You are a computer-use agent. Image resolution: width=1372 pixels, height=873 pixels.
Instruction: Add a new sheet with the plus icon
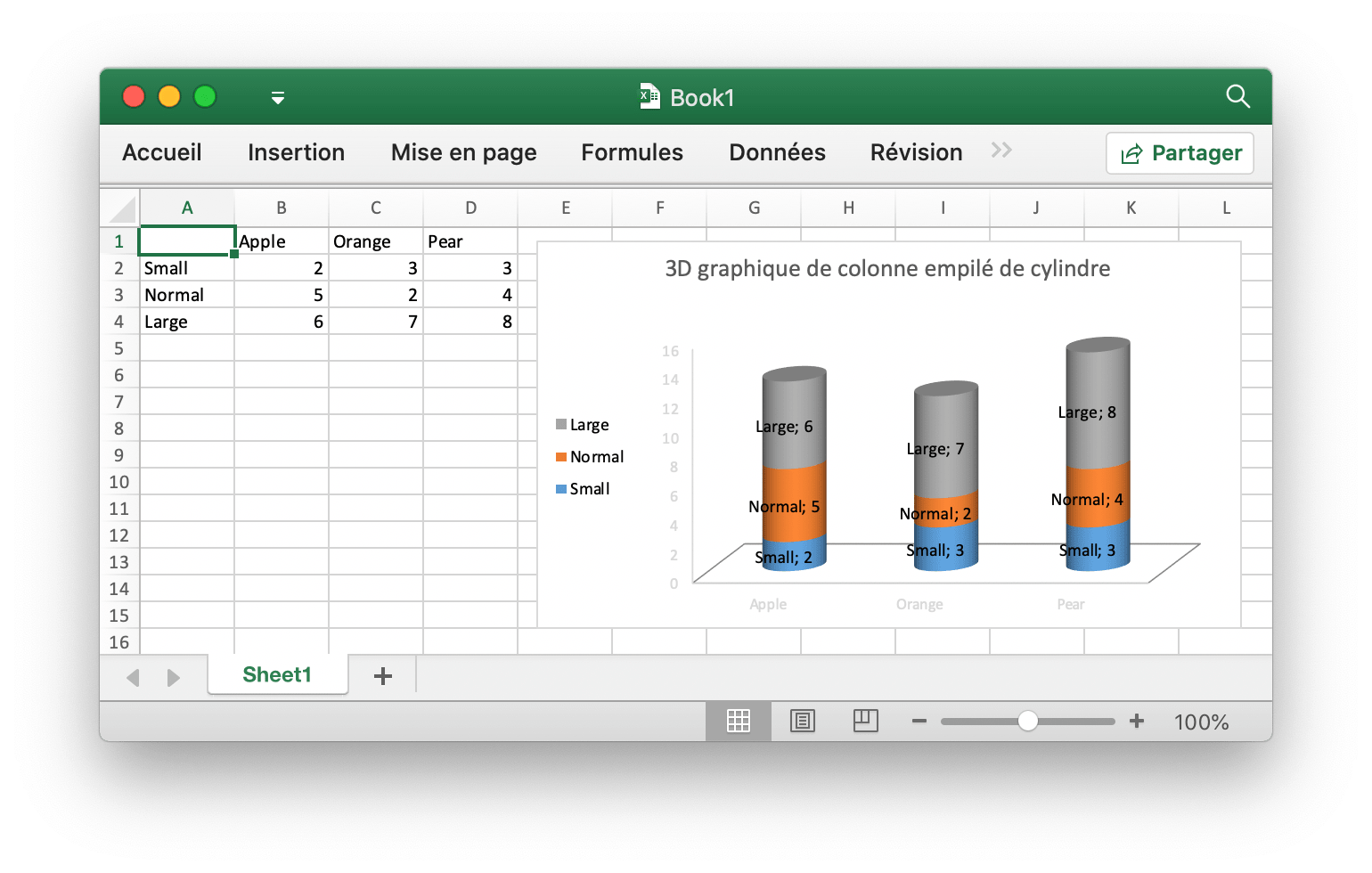(x=383, y=676)
